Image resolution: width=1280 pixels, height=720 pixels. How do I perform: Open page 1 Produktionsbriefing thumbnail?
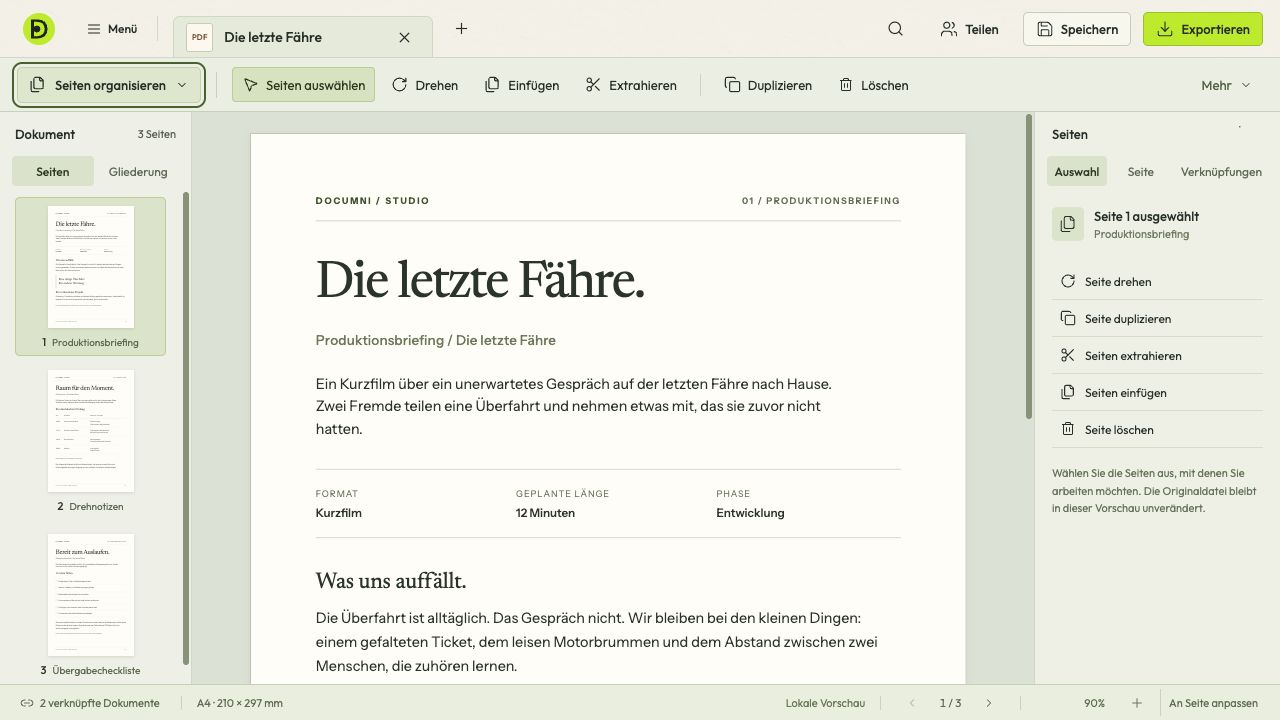click(91, 276)
